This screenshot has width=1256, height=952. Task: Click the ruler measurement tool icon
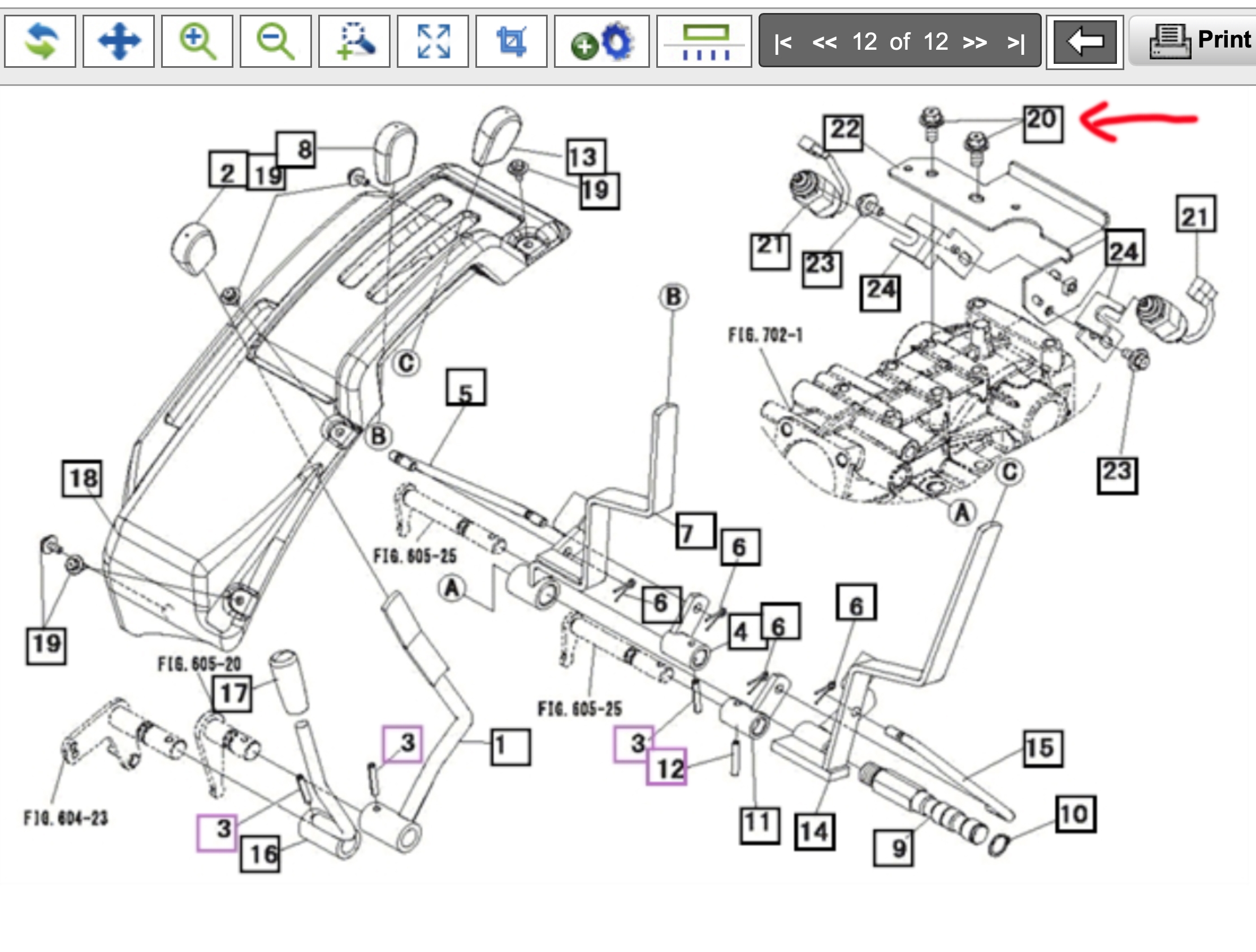pyautogui.click(x=704, y=41)
